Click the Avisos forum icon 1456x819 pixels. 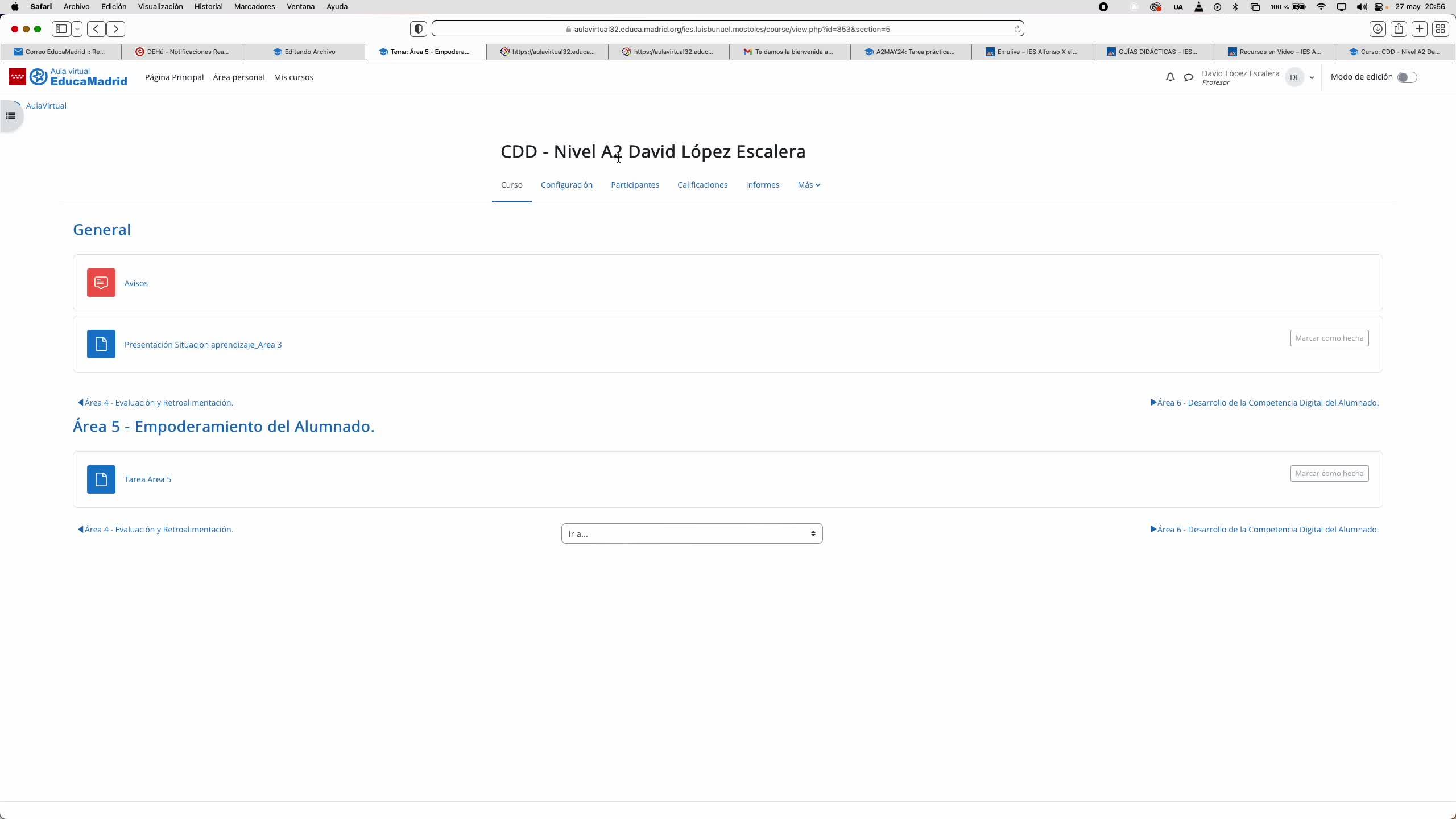point(101,283)
